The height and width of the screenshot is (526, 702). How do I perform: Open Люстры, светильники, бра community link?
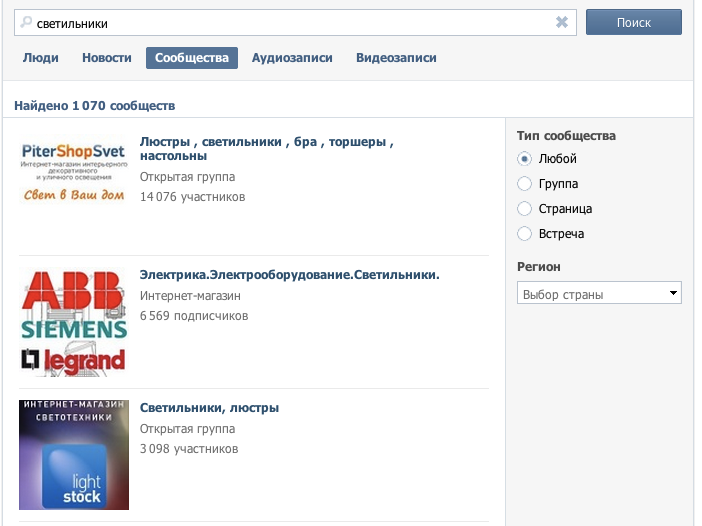pos(267,149)
